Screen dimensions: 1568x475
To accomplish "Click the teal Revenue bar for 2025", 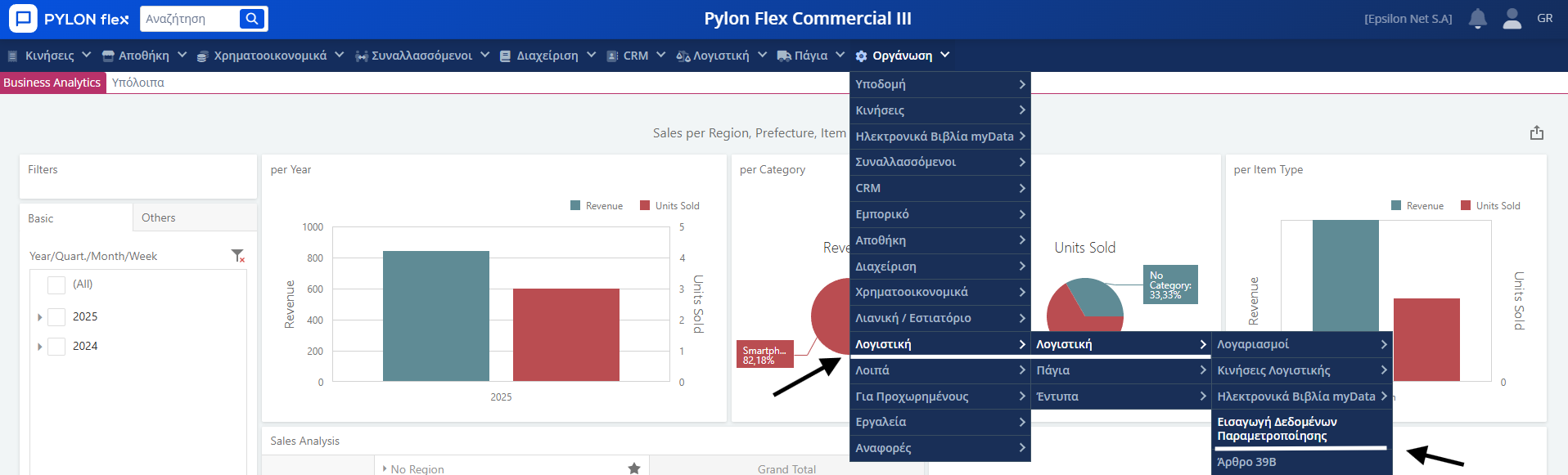I will [x=436, y=316].
